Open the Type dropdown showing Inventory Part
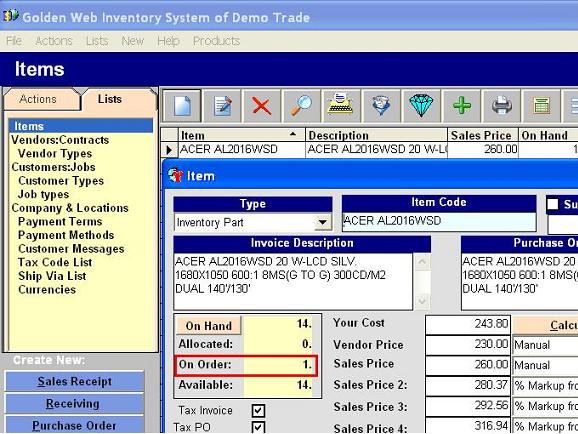This screenshot has width=578, height=434. [x=322, y=222]
